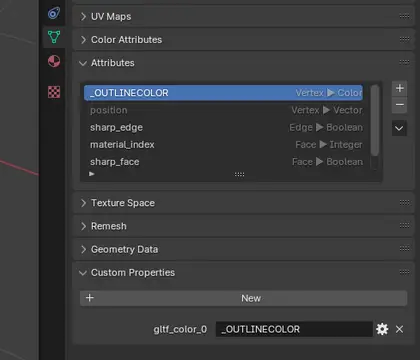Click the UV Maps panel drag grip
Image resolution: width=420 pixels, height=360 pixels.
click(x=404, y=16)
